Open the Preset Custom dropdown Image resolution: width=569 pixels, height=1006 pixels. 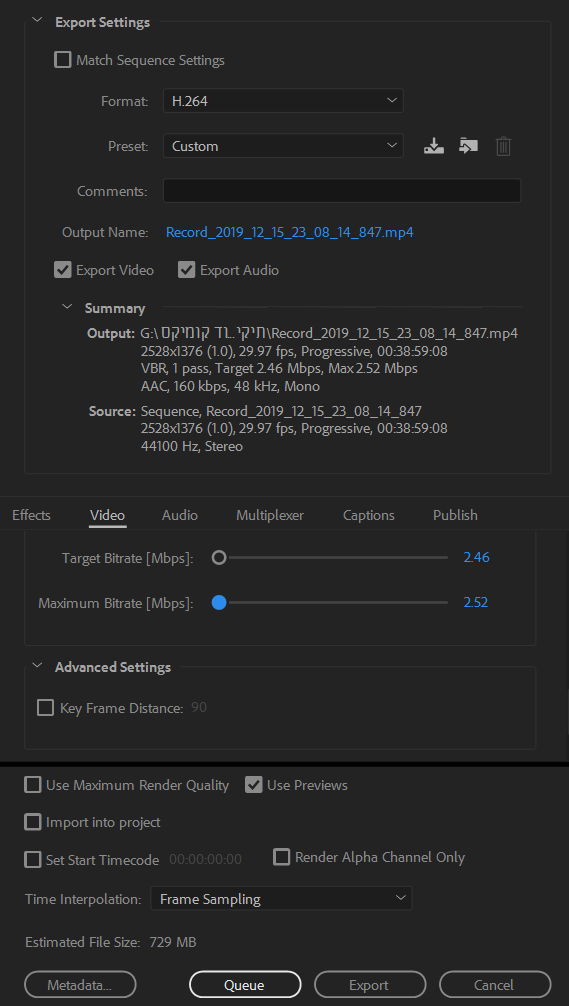coord(283,146)
